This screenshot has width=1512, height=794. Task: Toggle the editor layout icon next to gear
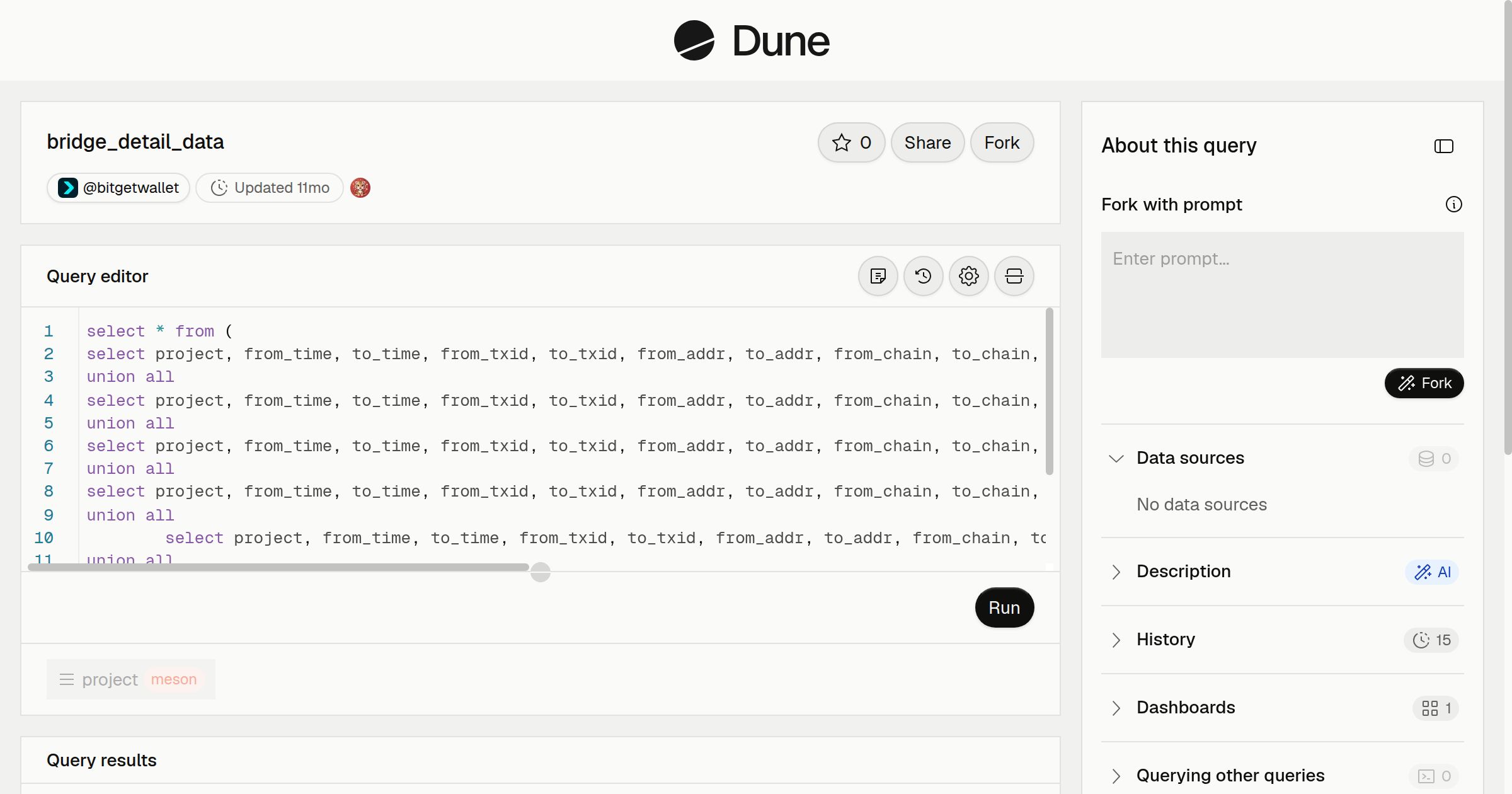(1014, 276)
